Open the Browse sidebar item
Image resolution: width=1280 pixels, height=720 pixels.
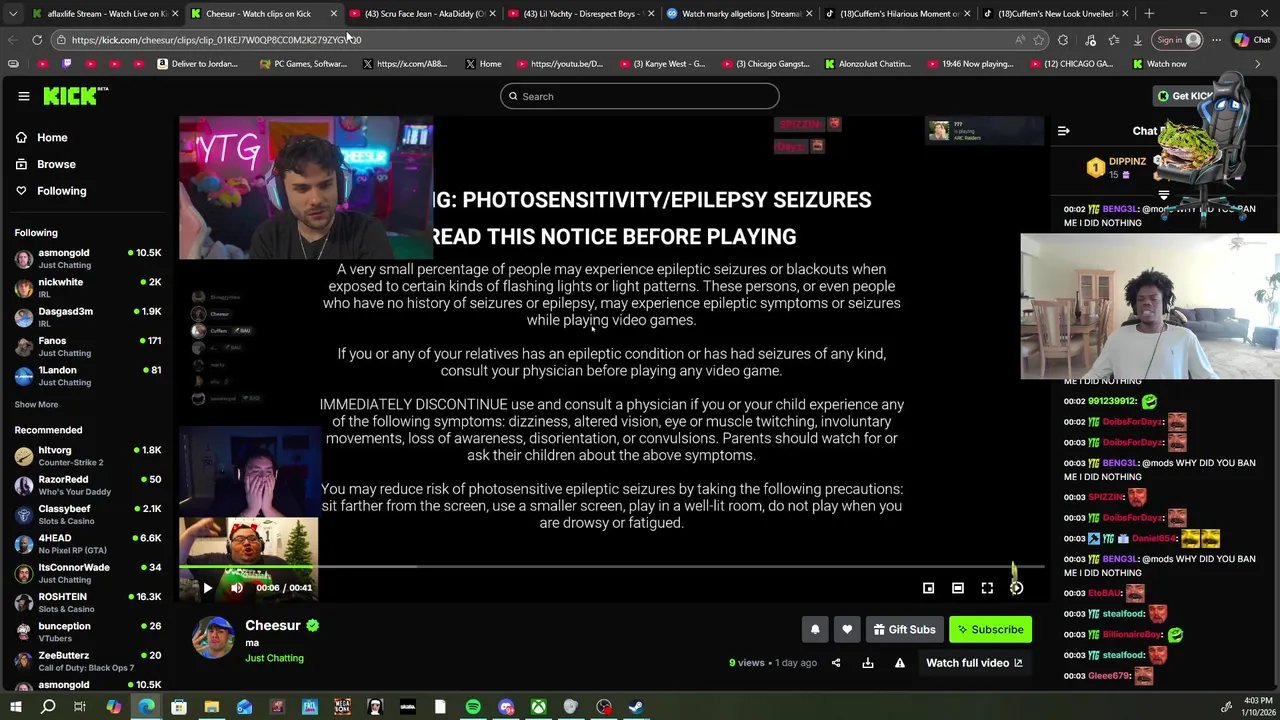click(x=56, y=164)
